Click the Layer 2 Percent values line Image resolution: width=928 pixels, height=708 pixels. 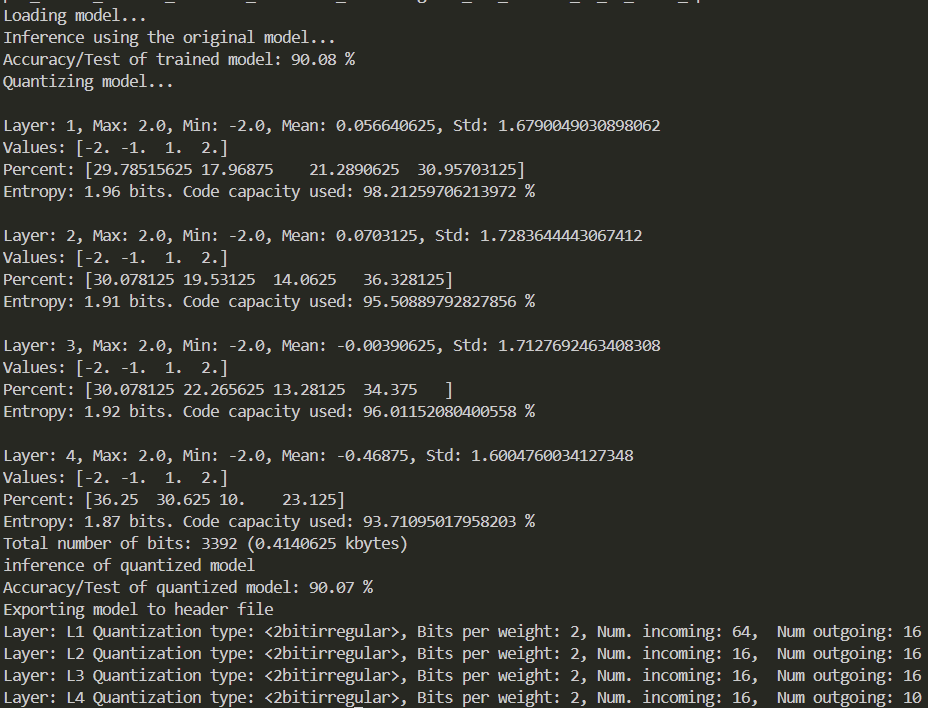228,280
